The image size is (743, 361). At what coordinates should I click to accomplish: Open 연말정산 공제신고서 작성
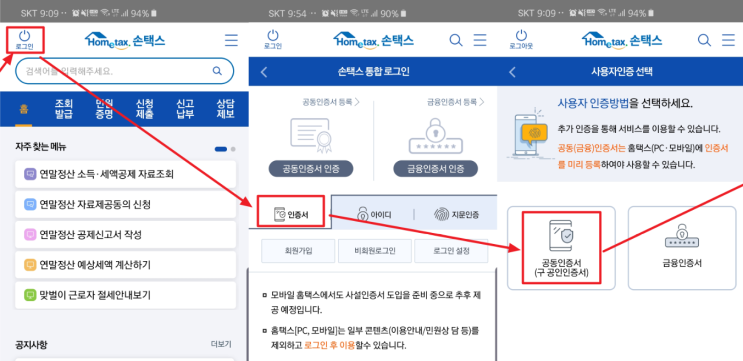pos(126,235)
